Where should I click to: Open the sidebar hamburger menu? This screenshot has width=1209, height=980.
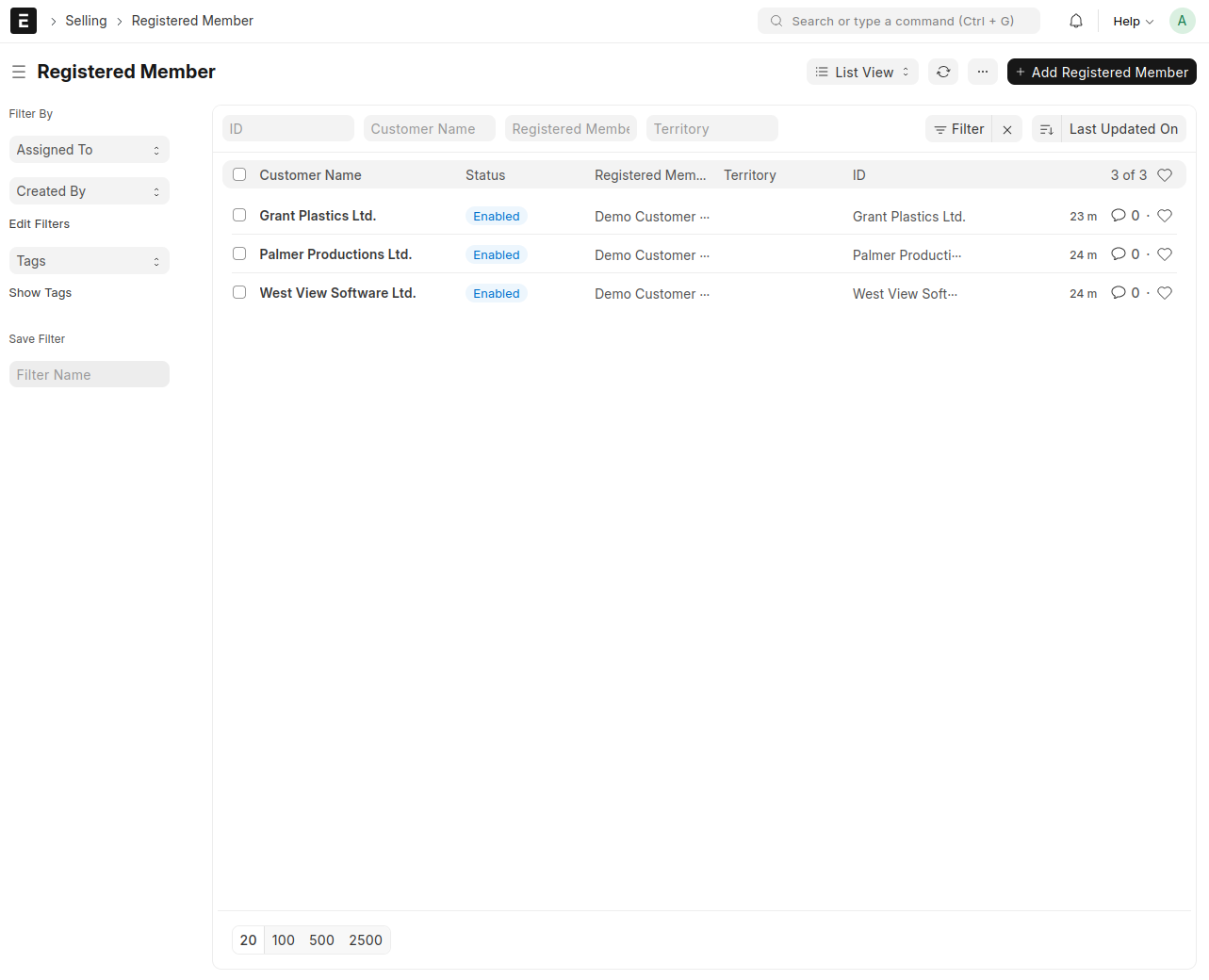pyautogui.click(x=19, y=72)
